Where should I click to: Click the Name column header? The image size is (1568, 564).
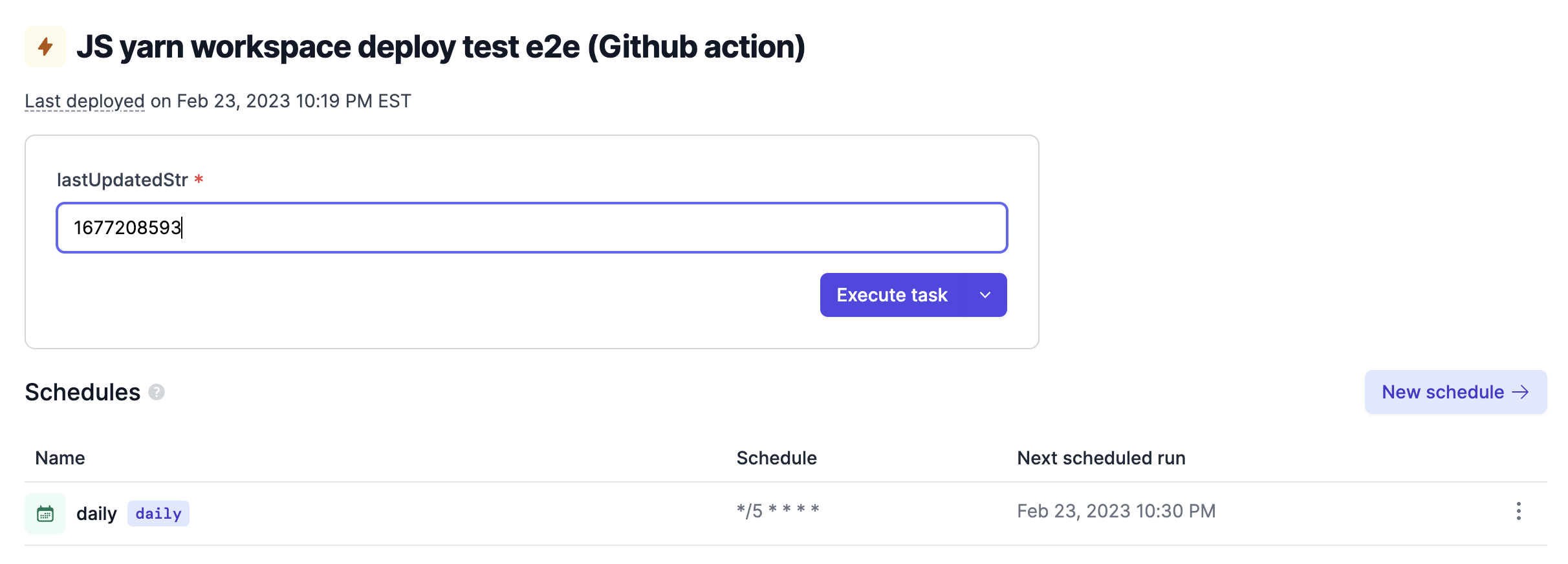pyautogui.click(x=60, y=458)
